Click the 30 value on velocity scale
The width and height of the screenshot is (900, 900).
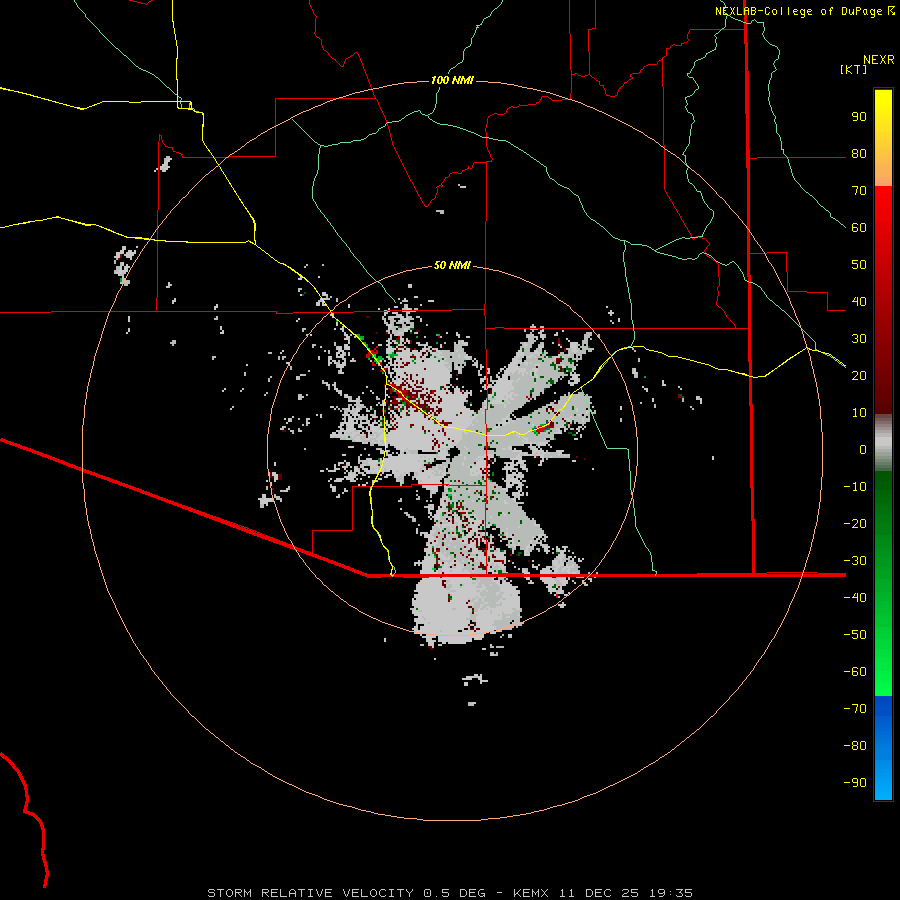point(859,339)
